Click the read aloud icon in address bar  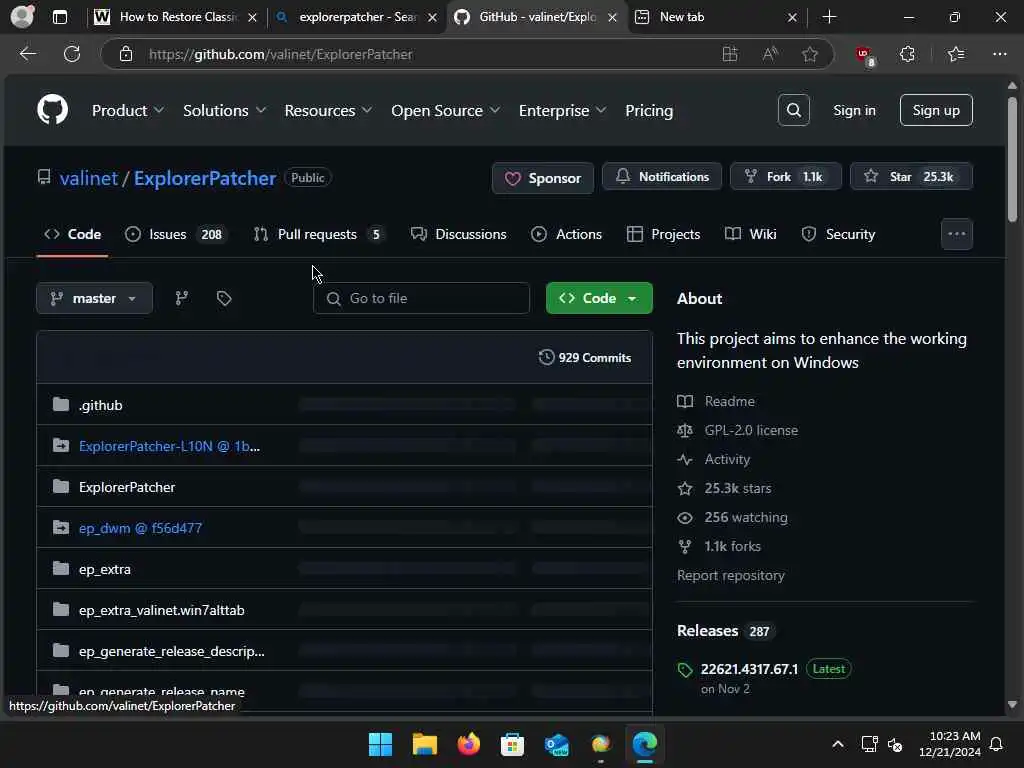coord(770,54)
